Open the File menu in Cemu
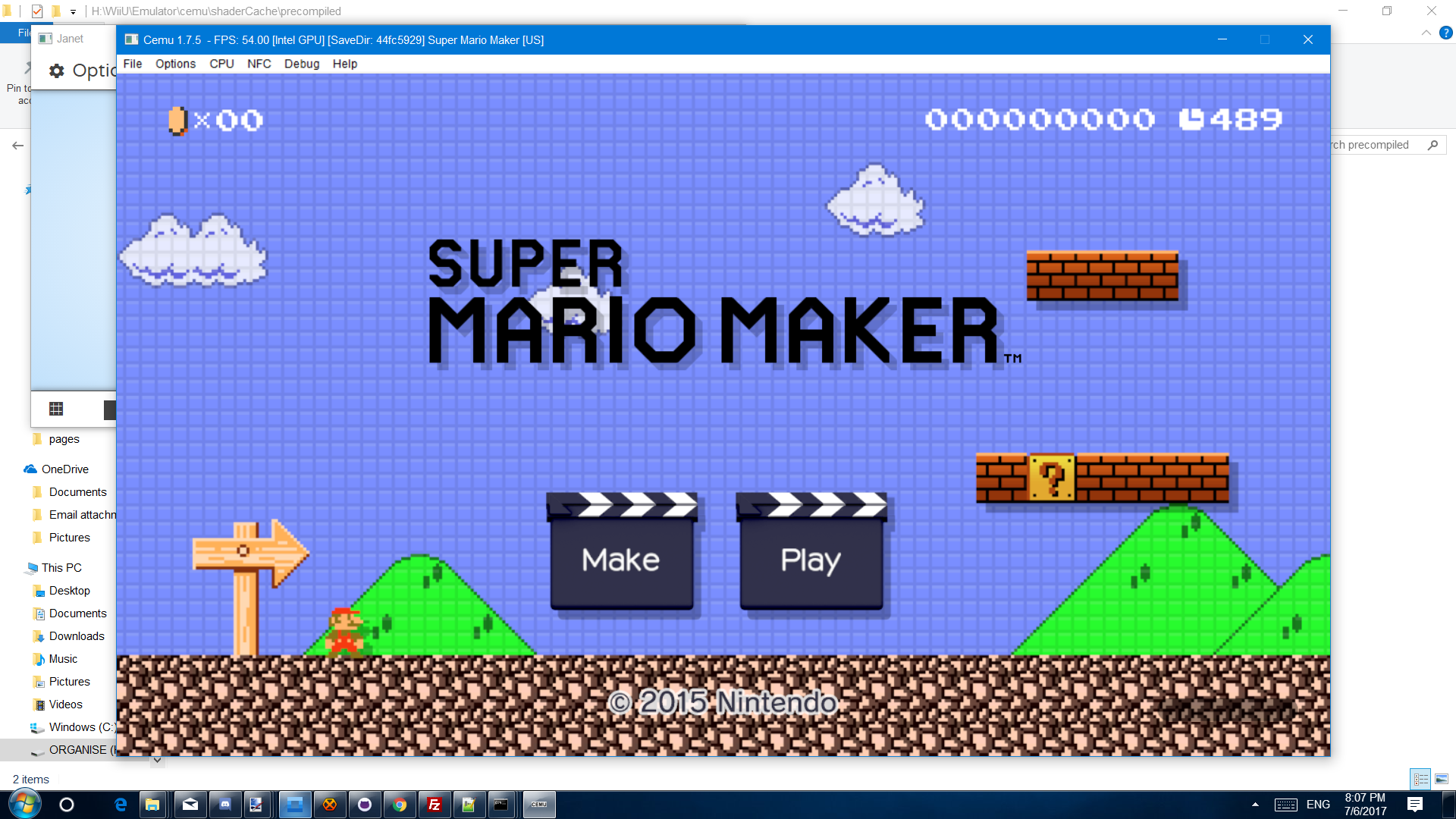1456x819 pixels. (x=133, y=64)
